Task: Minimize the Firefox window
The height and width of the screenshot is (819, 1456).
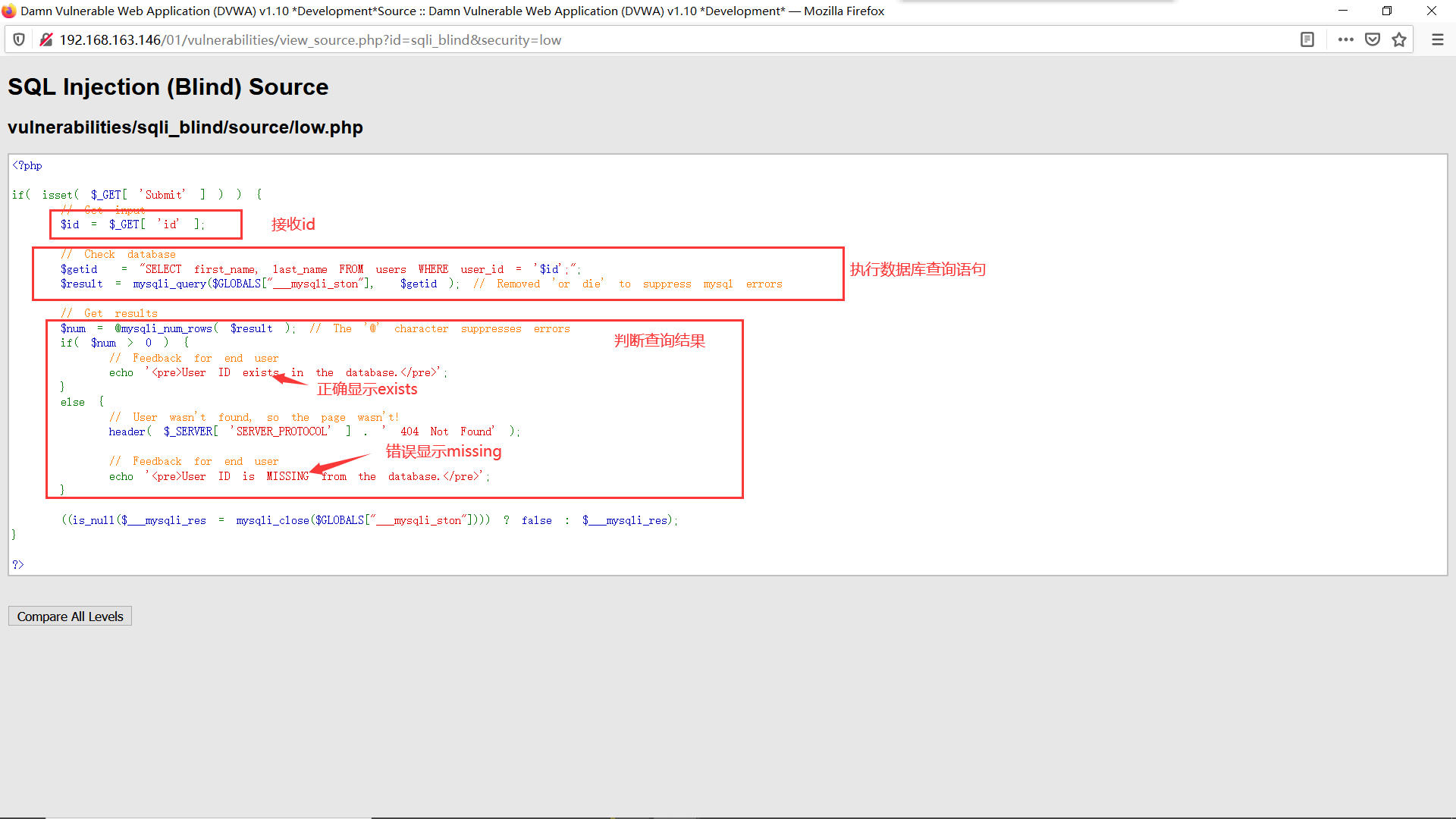Action: coord(1343,11)
